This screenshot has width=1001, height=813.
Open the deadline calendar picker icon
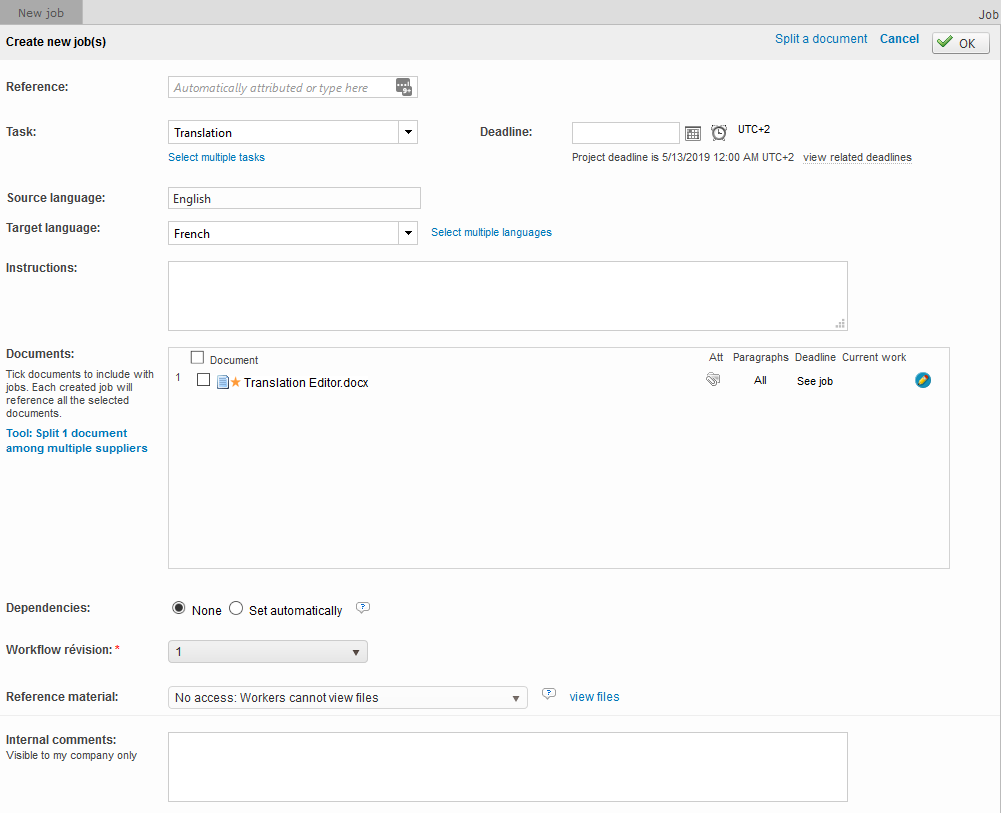pyautogui.click(x=693, y=133)
